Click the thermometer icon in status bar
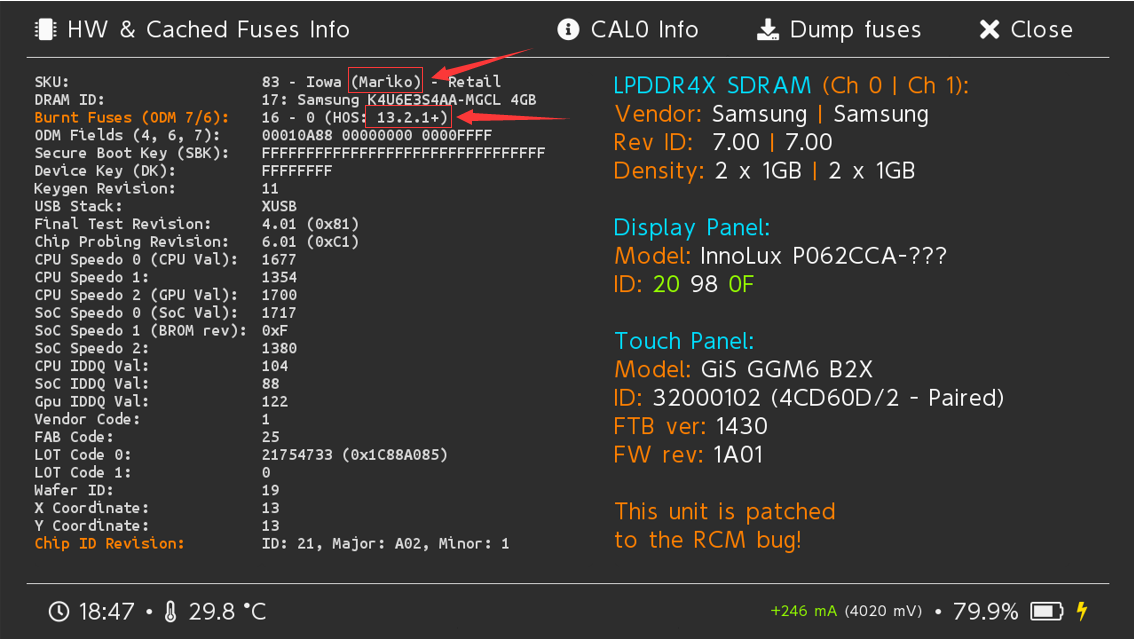1134x639 pixels. (x=171, y=611)
